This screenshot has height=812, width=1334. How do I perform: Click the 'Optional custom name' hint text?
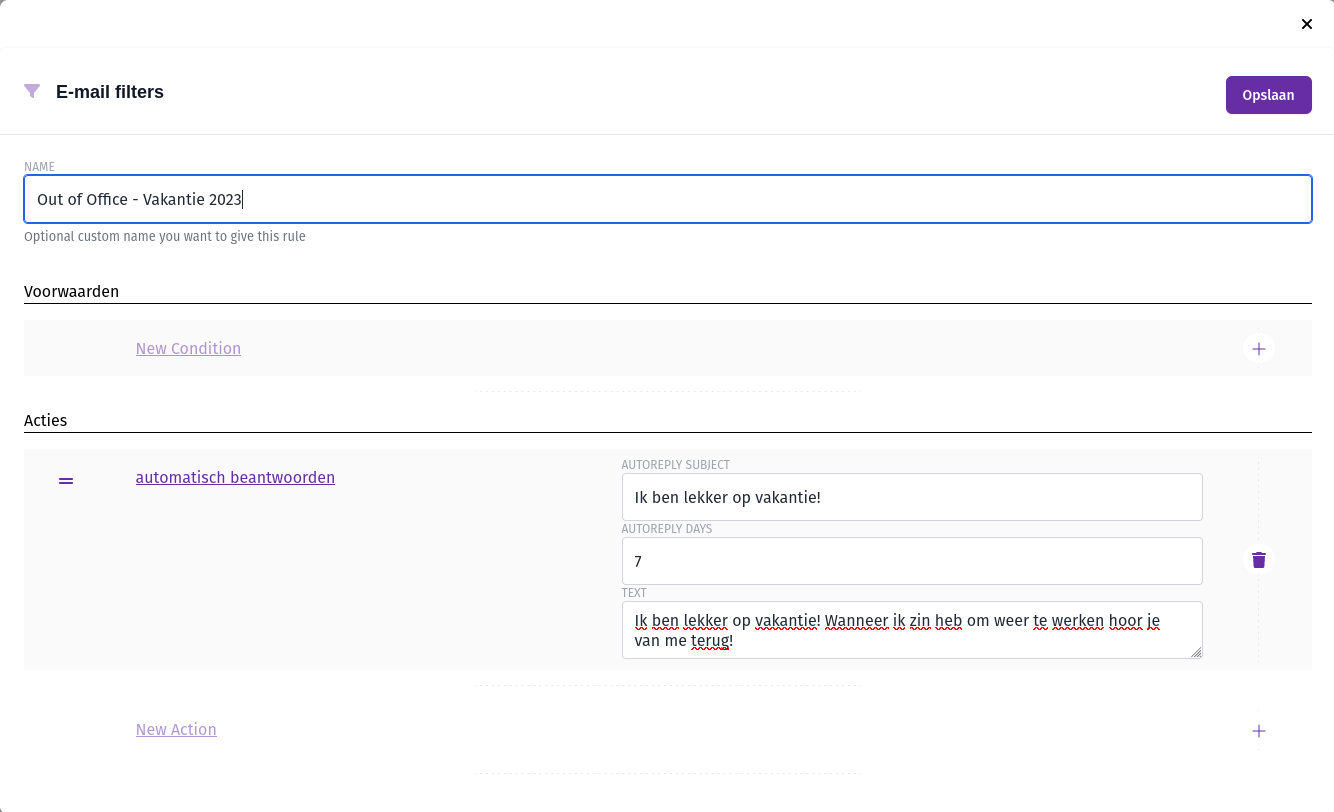click(165, 237)
